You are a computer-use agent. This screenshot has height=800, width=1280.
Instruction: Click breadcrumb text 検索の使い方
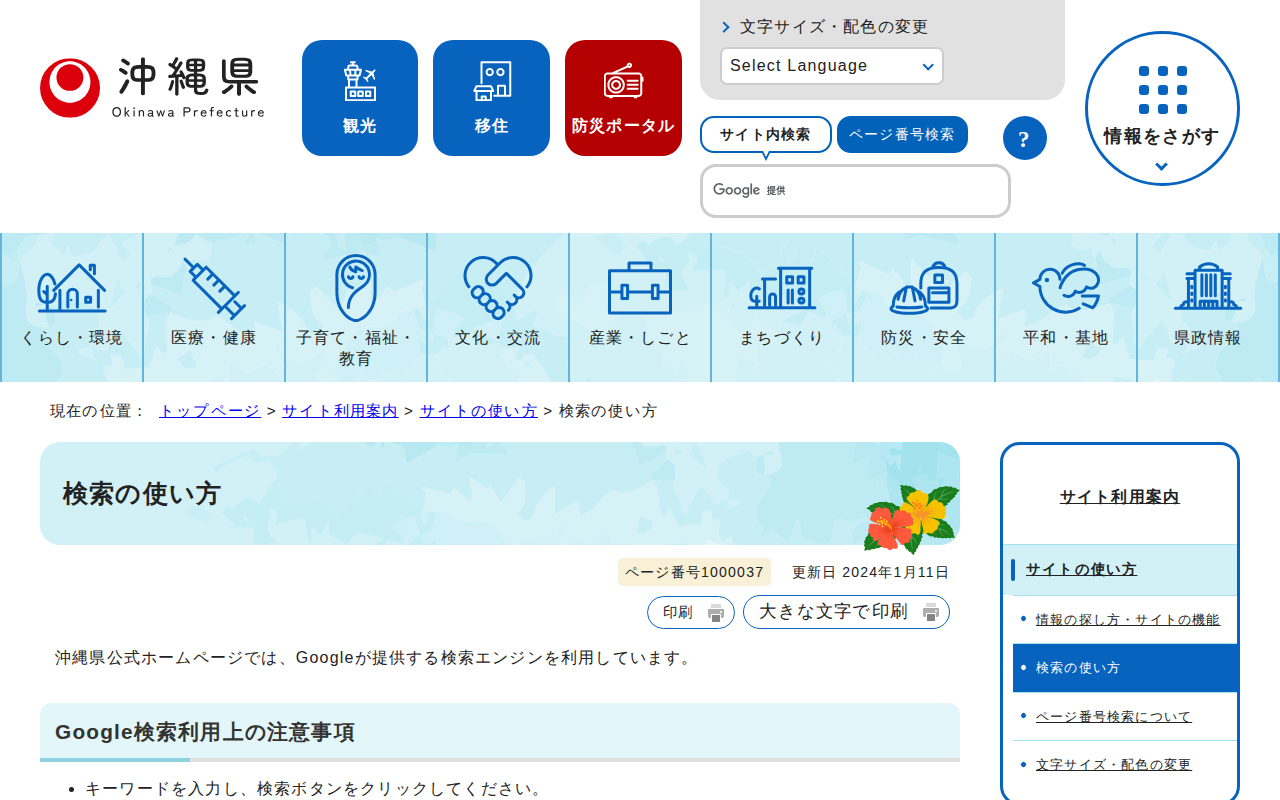point(608,411)
